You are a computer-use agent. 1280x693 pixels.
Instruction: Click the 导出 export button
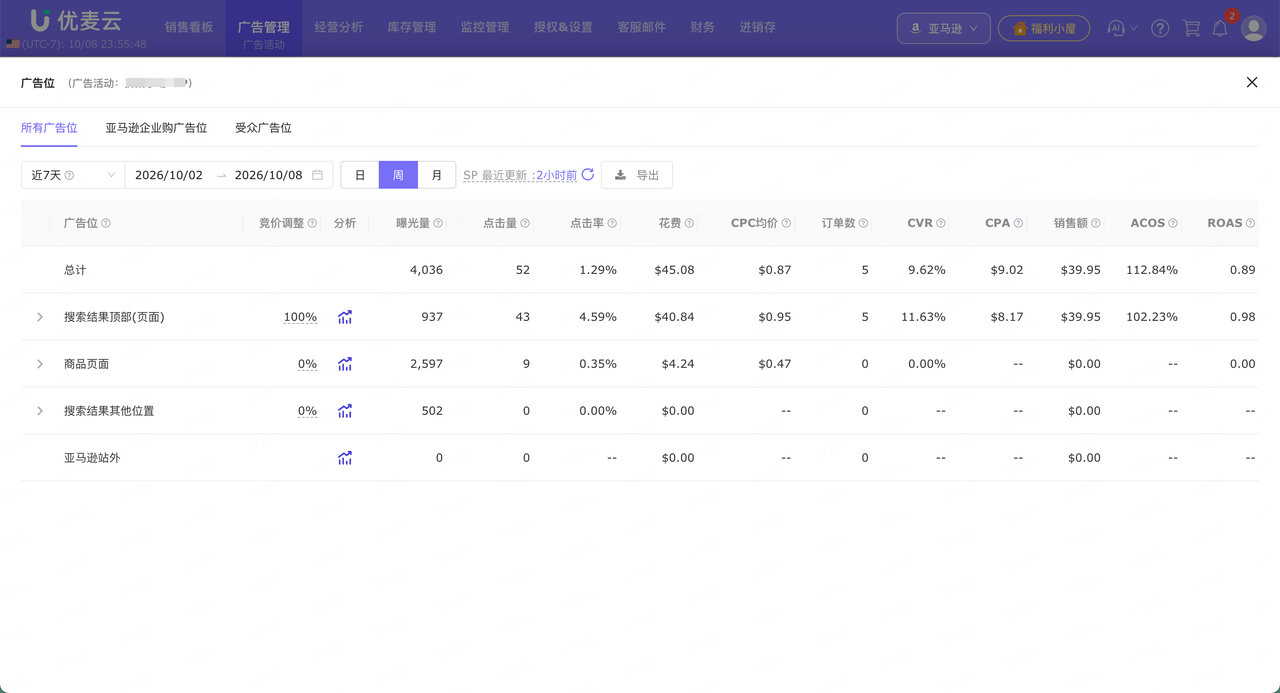point(637,175)
